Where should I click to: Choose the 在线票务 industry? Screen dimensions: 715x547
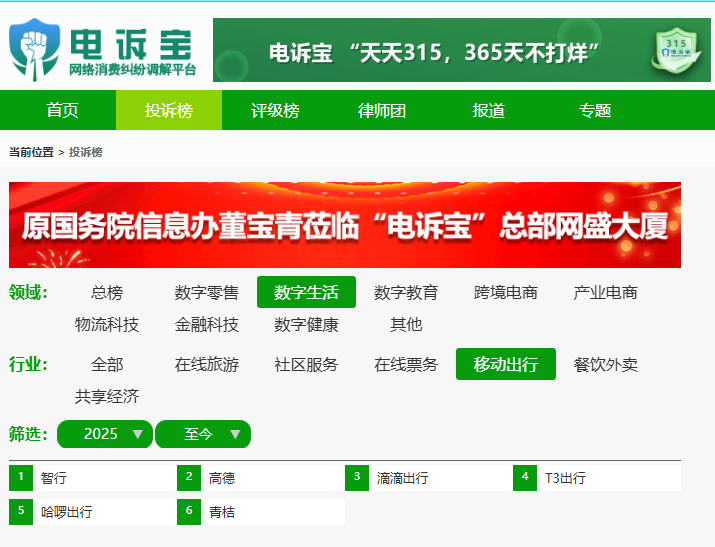coord(406,364)
